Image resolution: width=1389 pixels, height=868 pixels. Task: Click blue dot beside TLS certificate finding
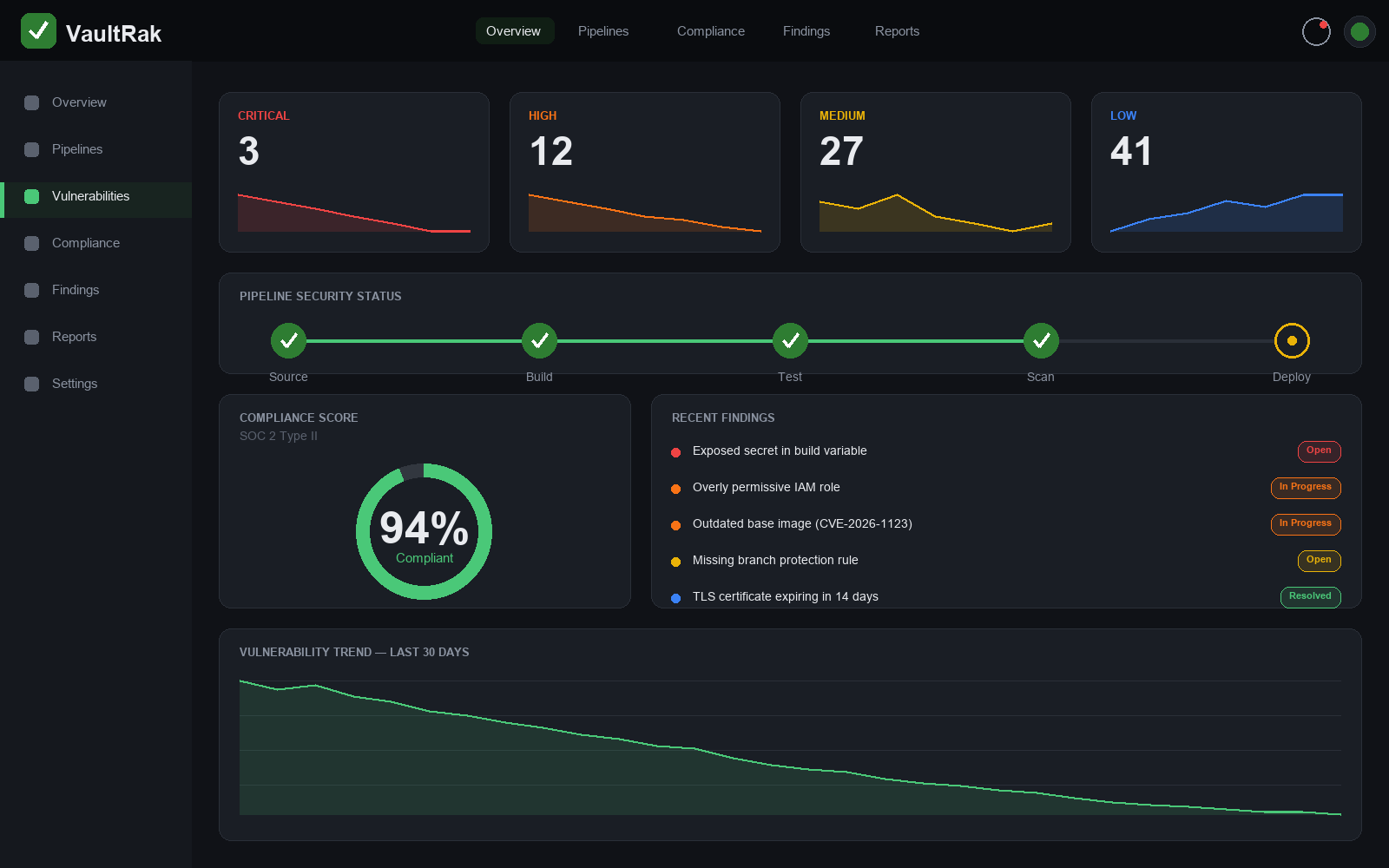(675, 598)
